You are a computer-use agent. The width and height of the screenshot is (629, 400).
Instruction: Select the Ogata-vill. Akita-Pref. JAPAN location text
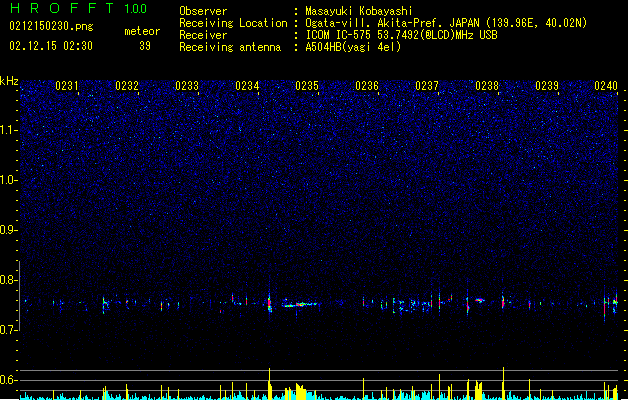(446, 23)
